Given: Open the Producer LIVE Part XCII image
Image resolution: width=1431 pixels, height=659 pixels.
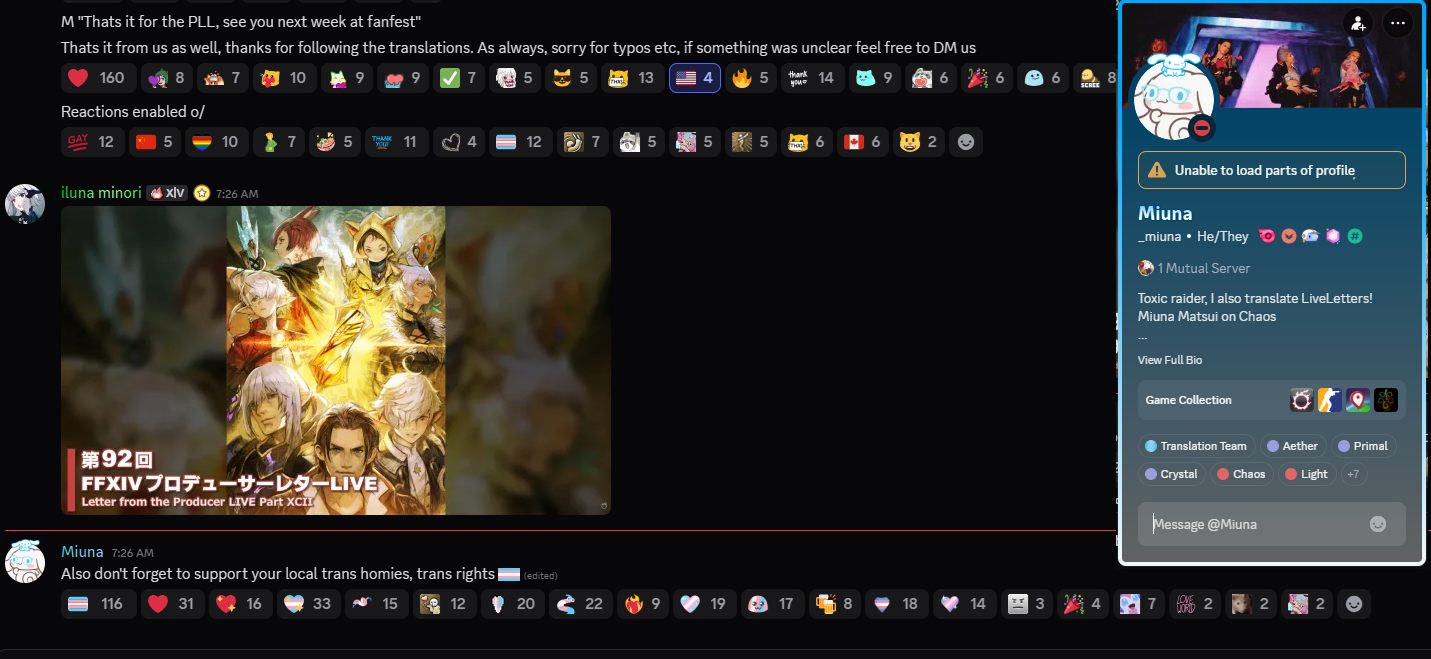Looking at the screenshot, I should [336, 360].
